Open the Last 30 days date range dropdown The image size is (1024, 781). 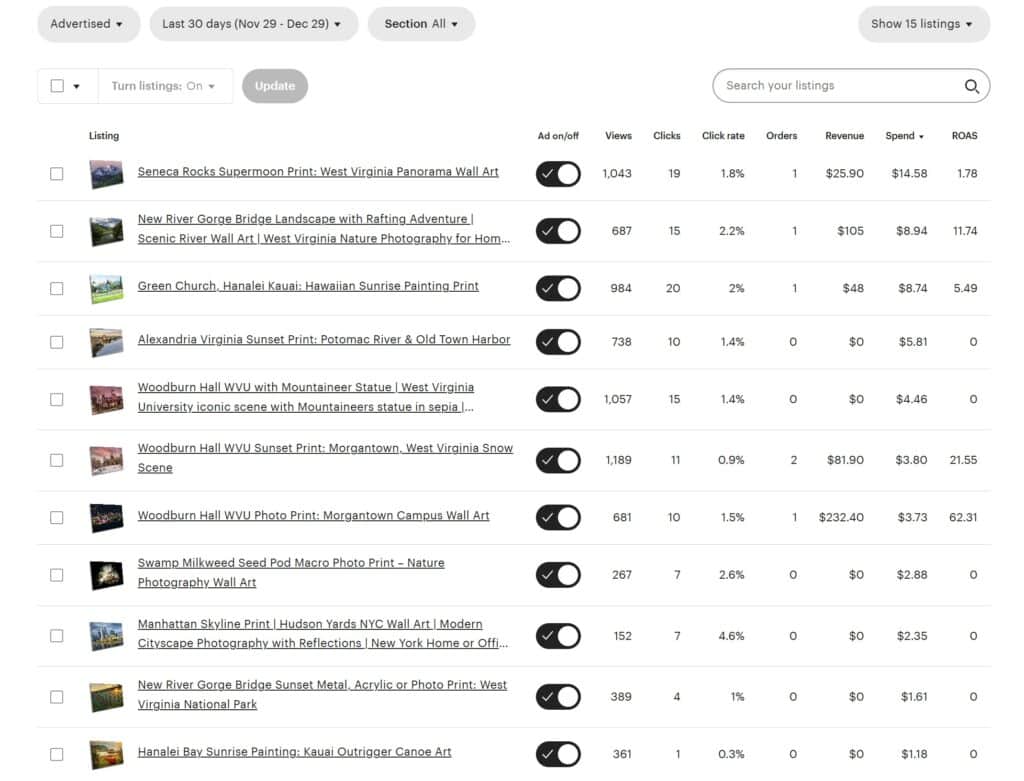tap(253, 23)
